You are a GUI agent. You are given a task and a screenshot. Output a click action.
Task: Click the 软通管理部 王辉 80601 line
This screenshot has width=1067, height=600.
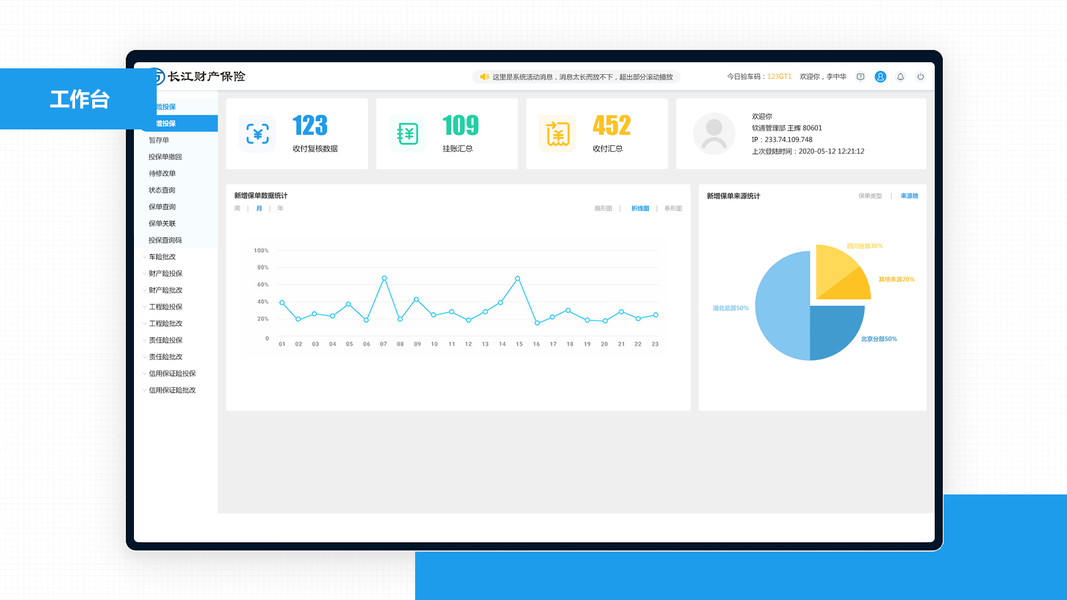coord(787,128)
